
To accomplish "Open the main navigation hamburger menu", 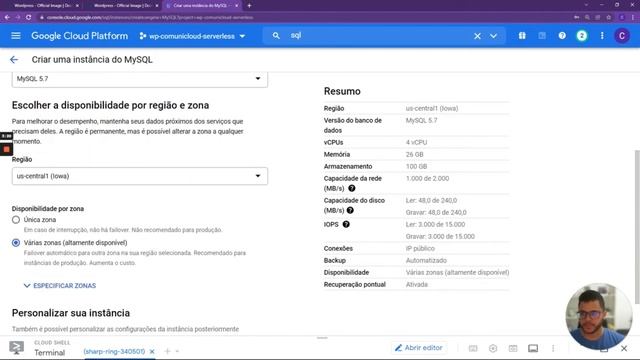I will [x=16, y=36].
